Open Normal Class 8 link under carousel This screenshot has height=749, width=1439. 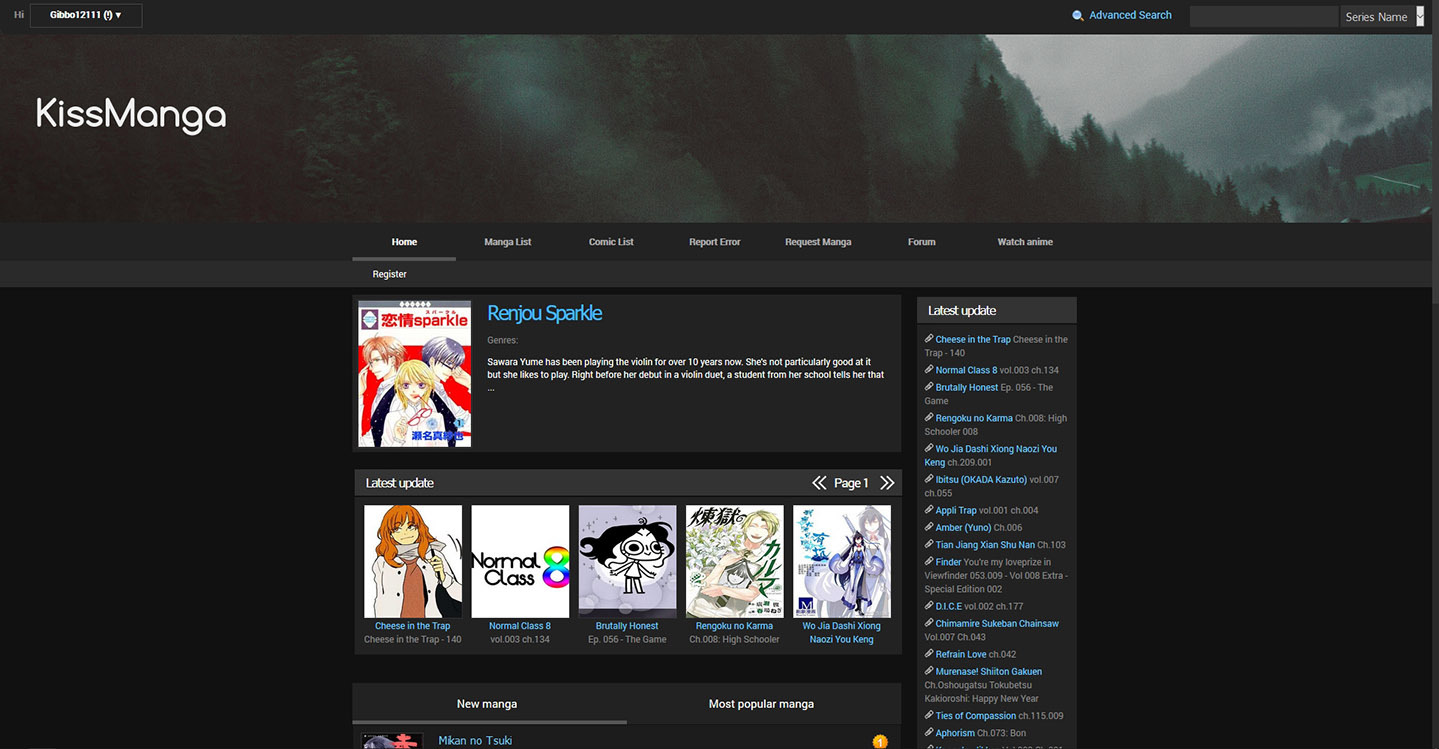pyautogui.click(x=520, y=626)
